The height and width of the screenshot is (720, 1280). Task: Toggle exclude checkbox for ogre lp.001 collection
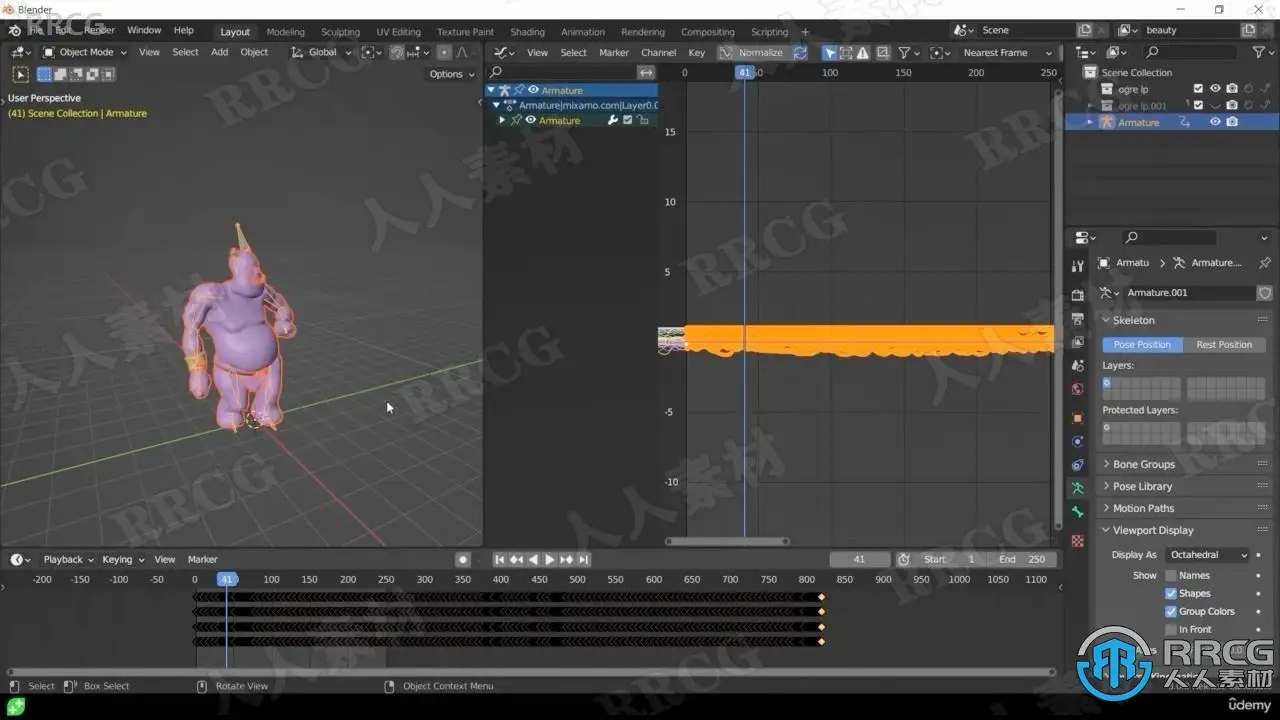coord(1198,105)
